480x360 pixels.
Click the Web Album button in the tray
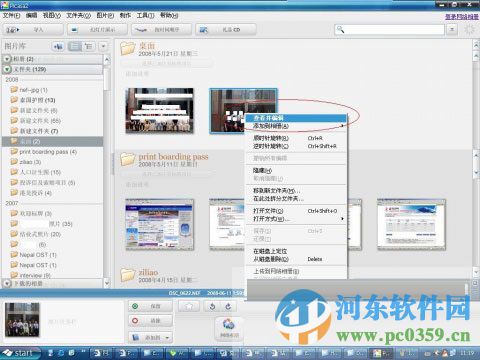click(229, 328)
